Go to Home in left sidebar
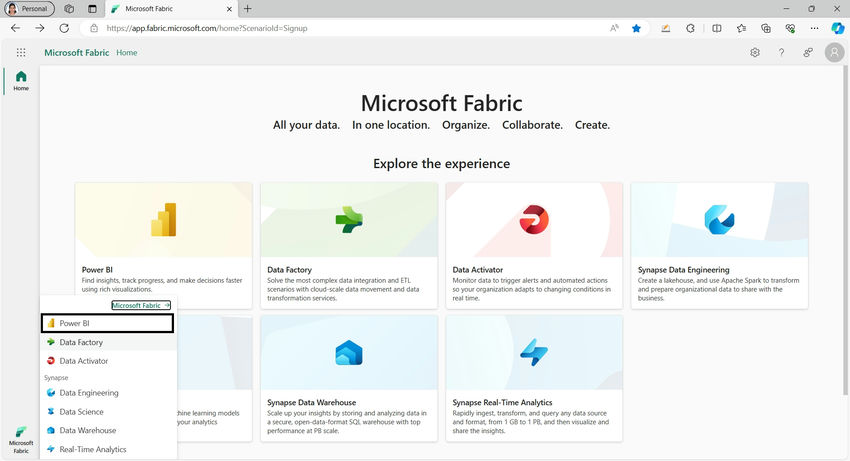850x461 pixels. 21,81
